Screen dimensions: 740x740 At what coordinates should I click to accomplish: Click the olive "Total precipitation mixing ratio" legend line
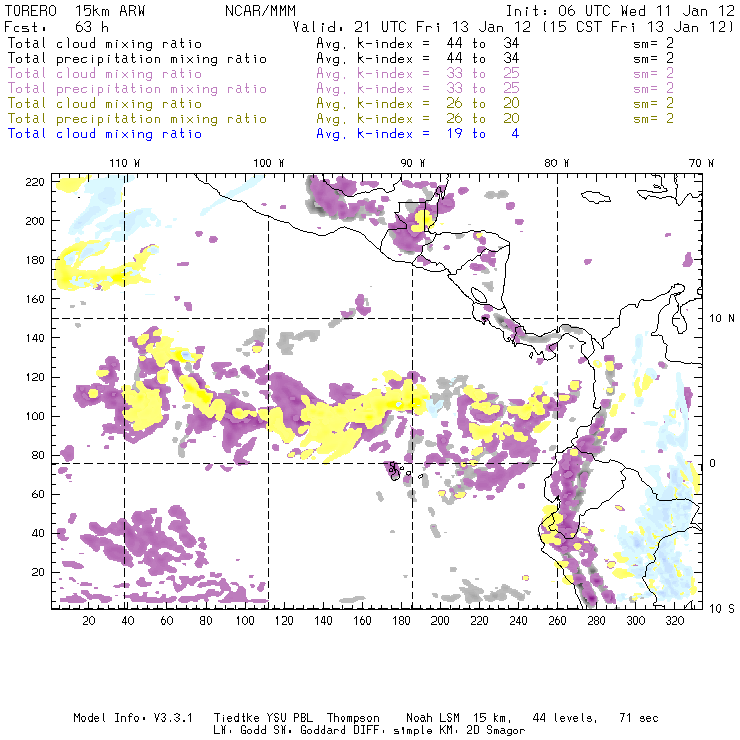[x=137, y=118]
